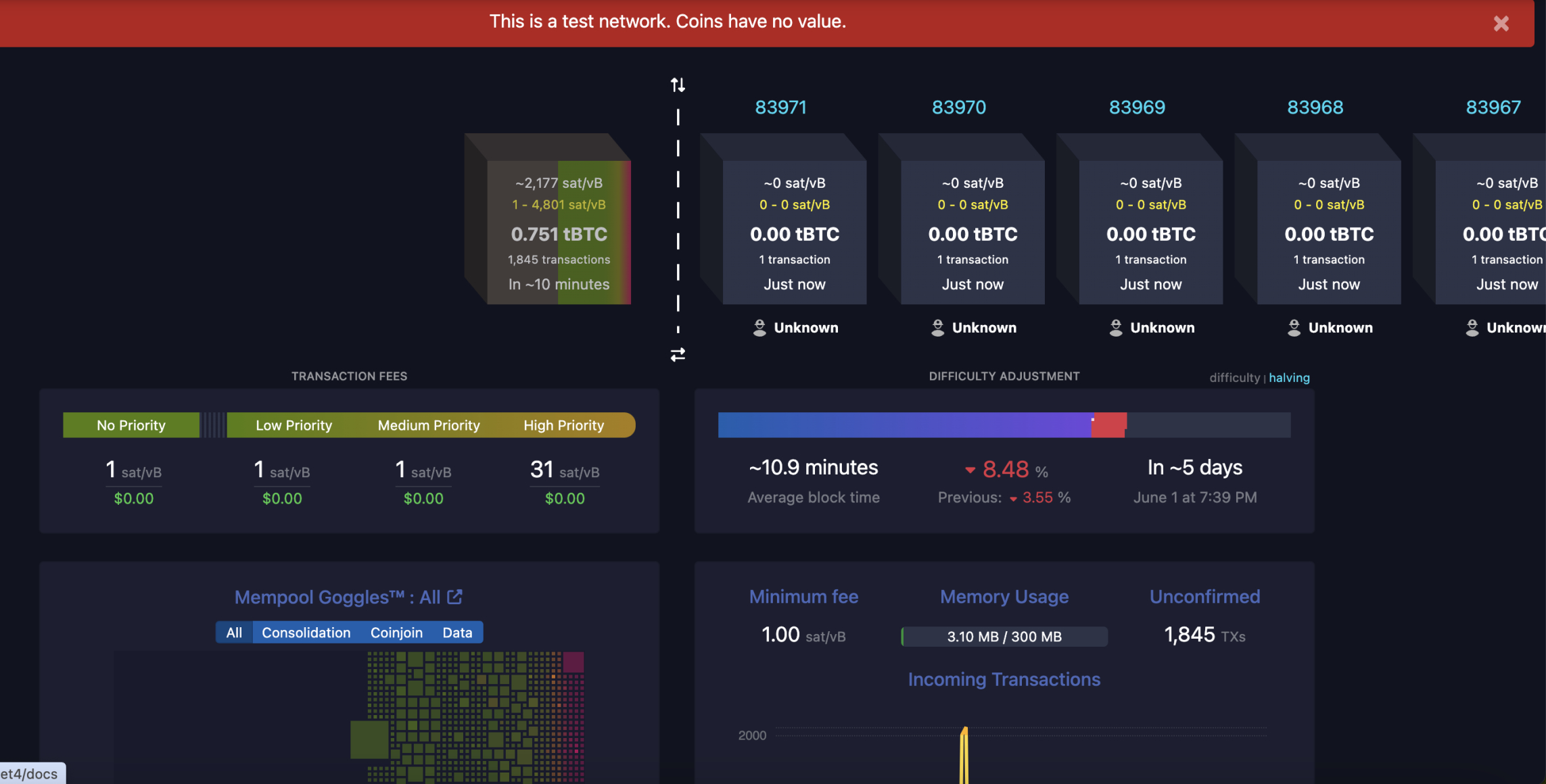This screenshot has height=784, width=1546.
Task: Open the mined block 83968 cube
Action: [1329, 232]
